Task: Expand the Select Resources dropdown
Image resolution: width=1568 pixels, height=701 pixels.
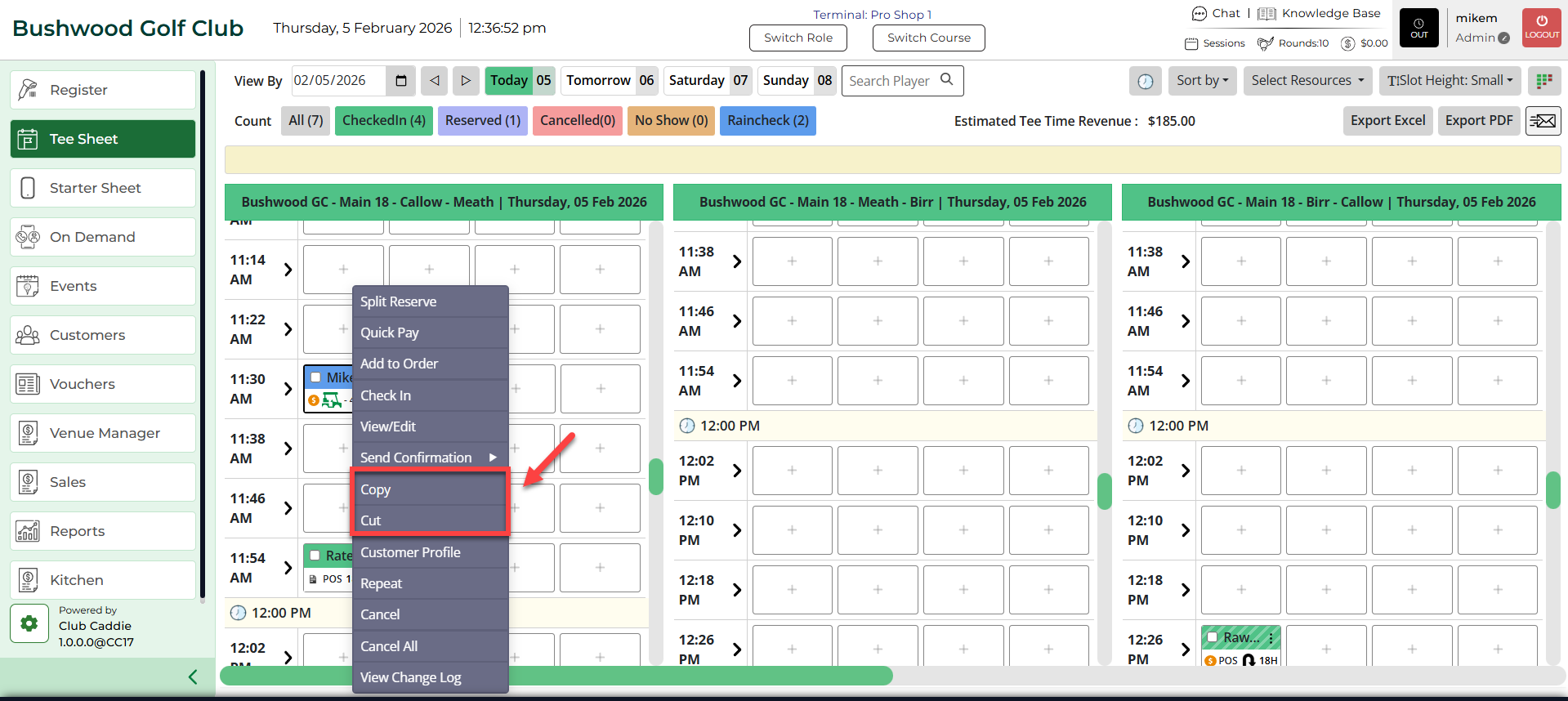Action: click(x=1307, y=80)
